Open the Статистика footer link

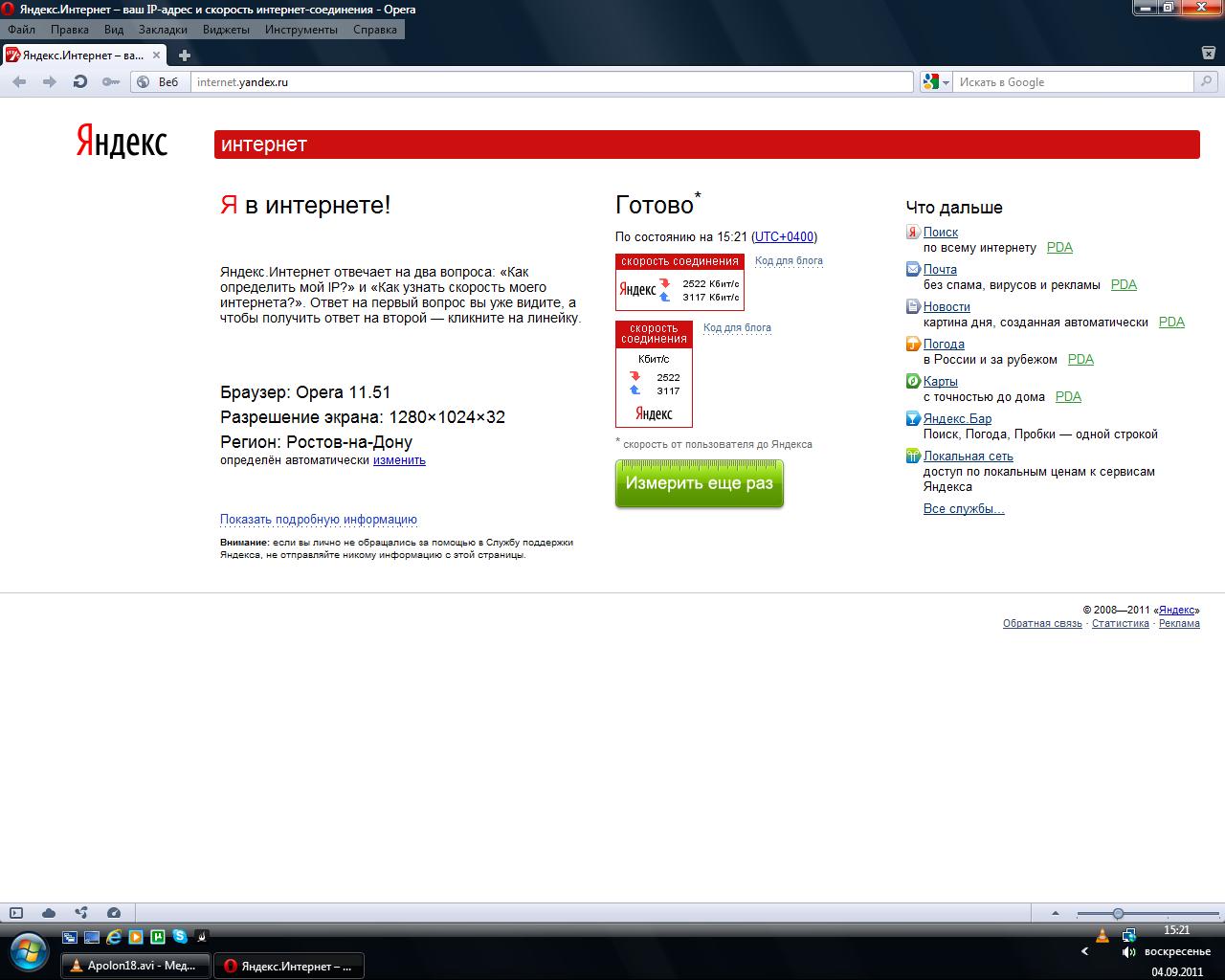pyautogui.click(x=1121, y=623)
